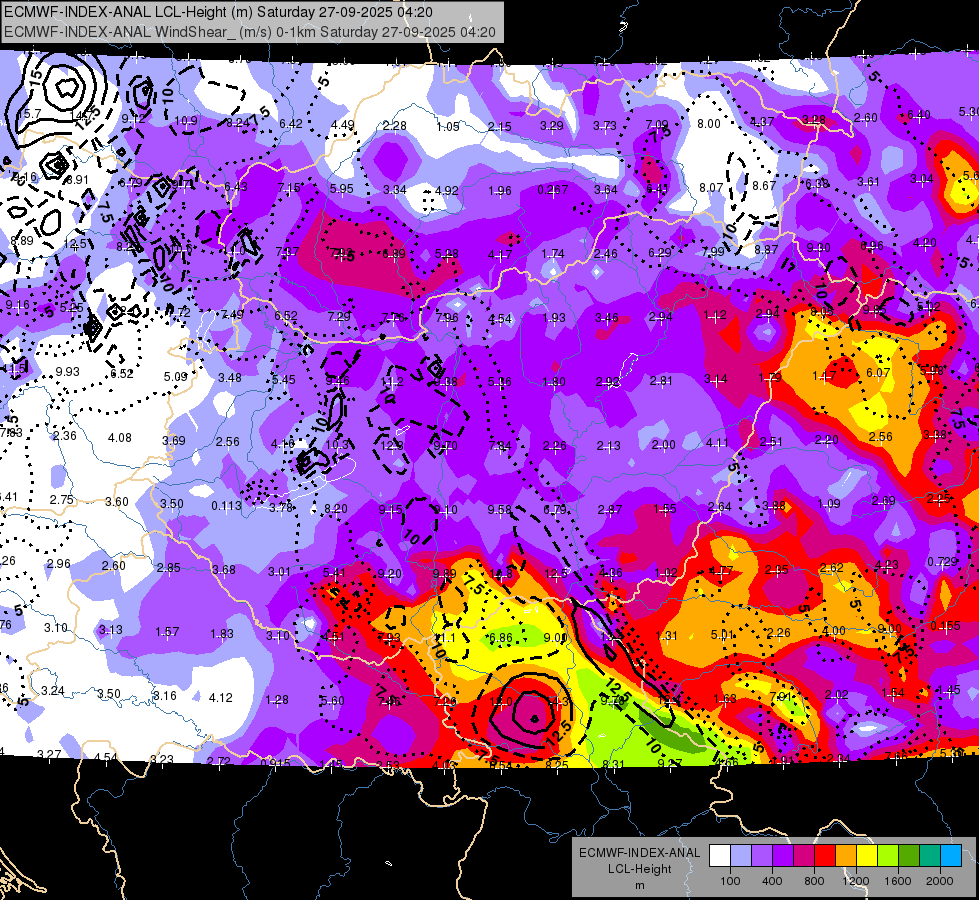Click the map value '6.42'
979x900 pixels.
[x=291, y=124]
